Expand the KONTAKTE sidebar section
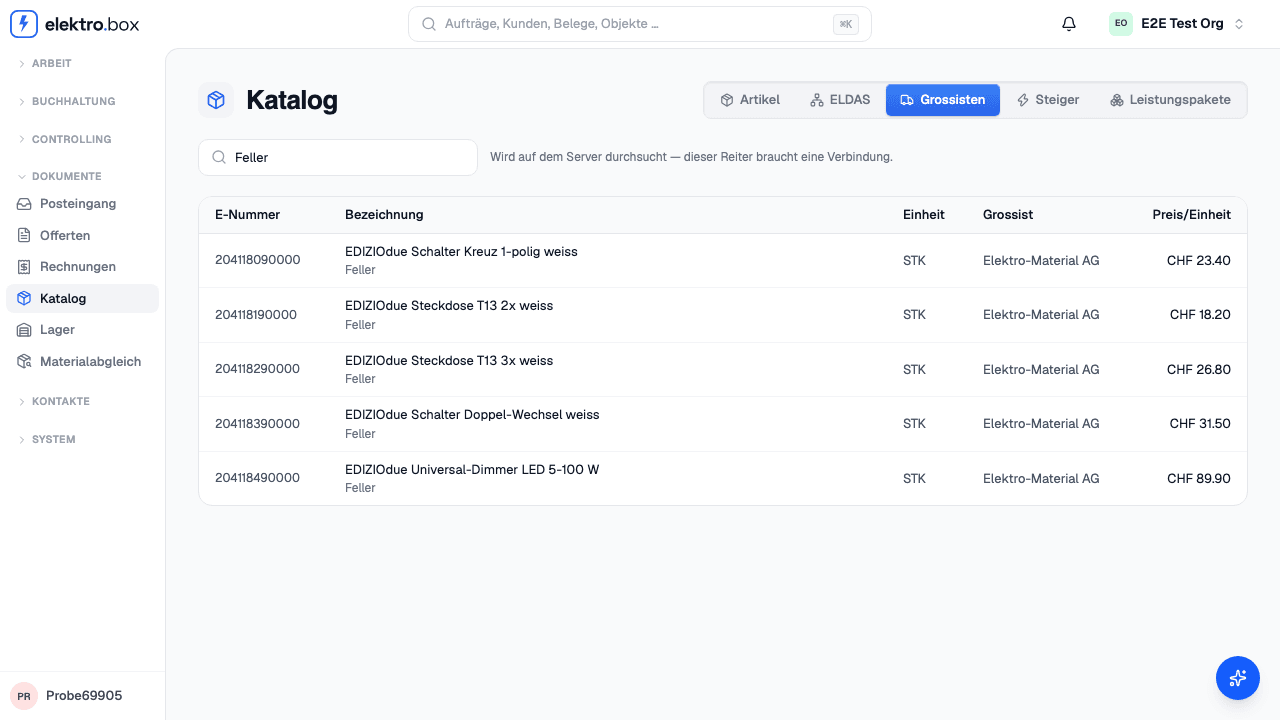The image size is (1280, 720). click(x=82, y=401)
